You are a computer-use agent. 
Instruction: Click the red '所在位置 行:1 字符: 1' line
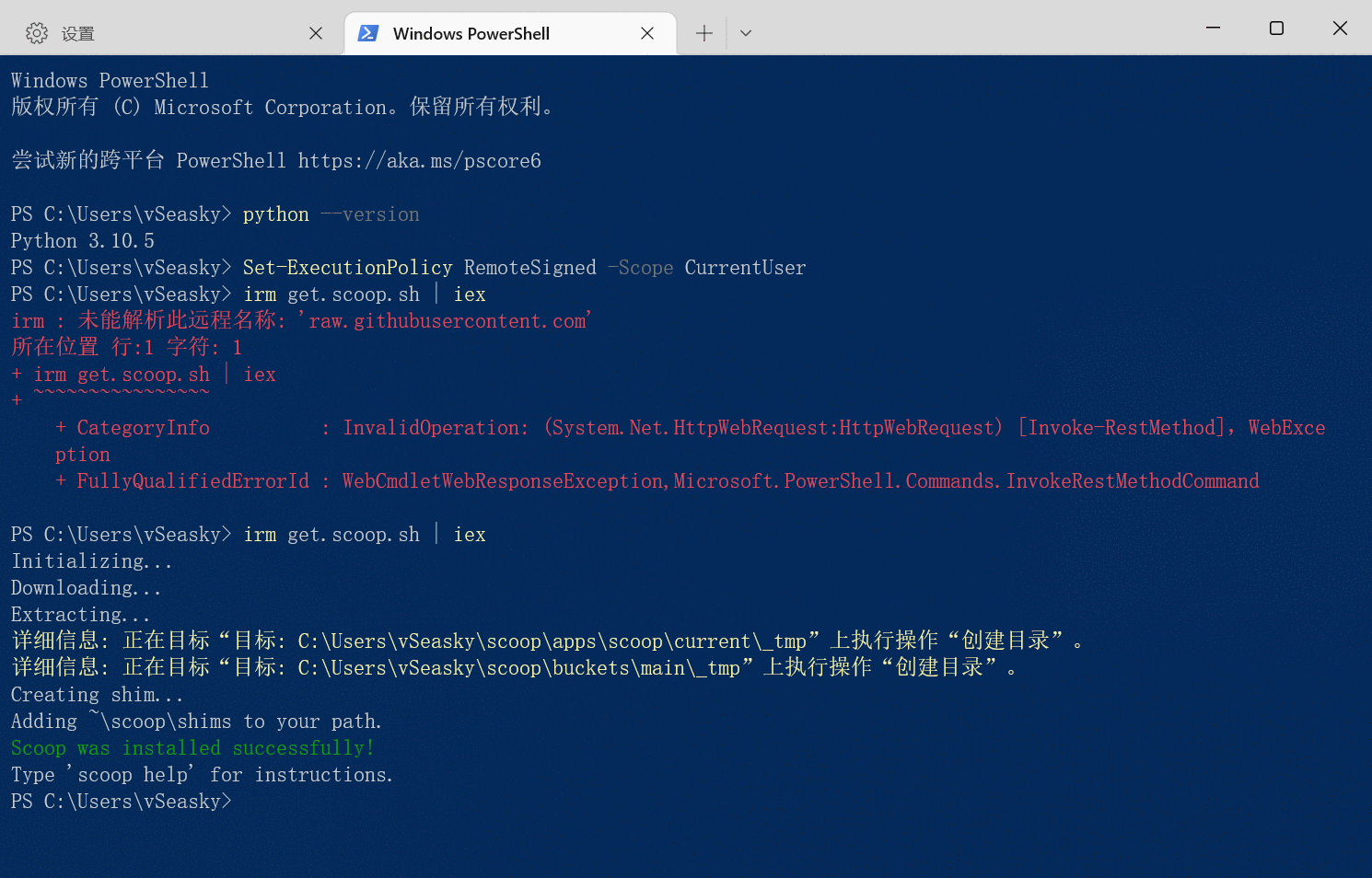pos(127,348)
